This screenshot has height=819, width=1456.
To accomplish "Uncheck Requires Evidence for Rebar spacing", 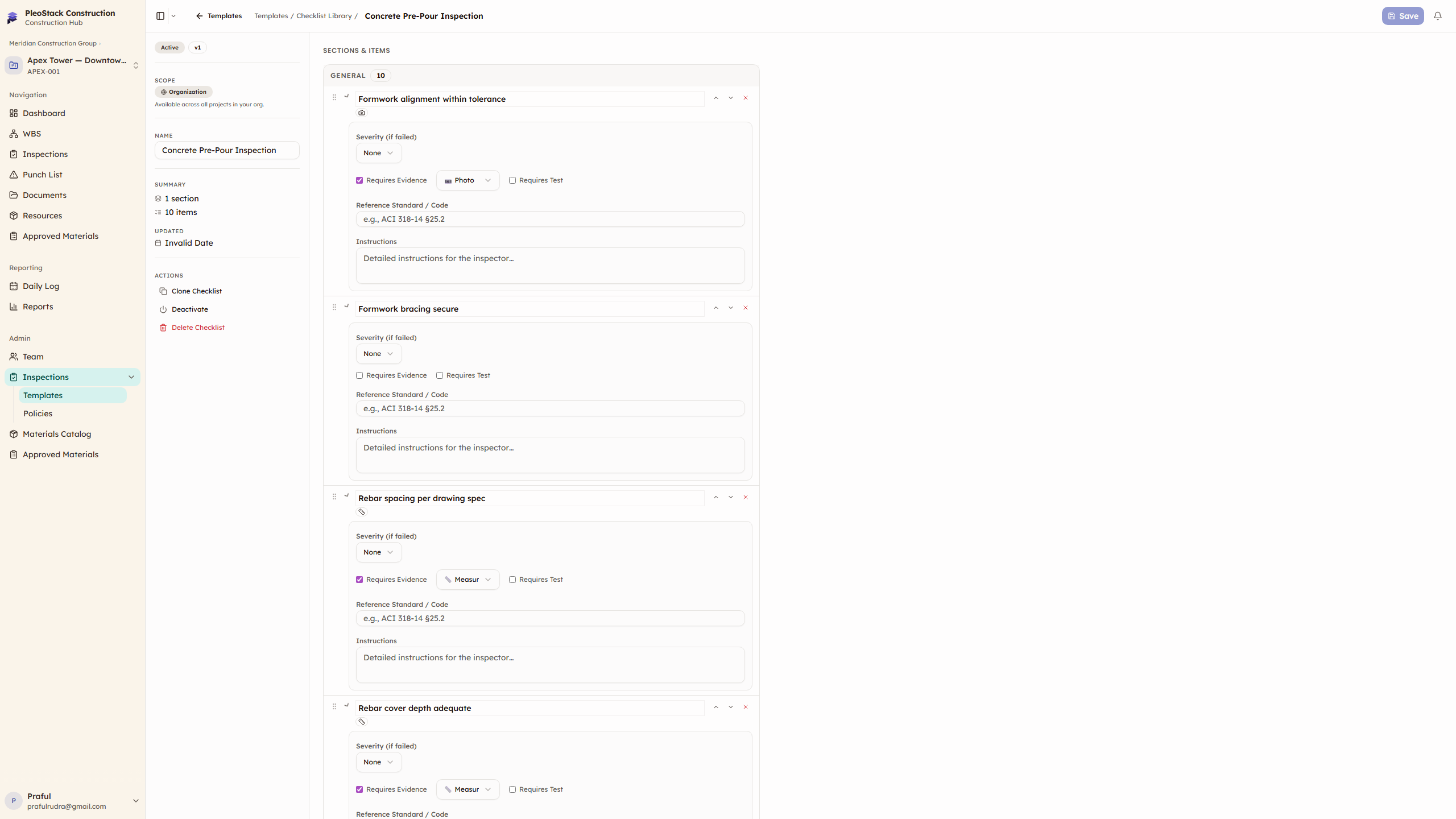I will (x=359, y=580).
